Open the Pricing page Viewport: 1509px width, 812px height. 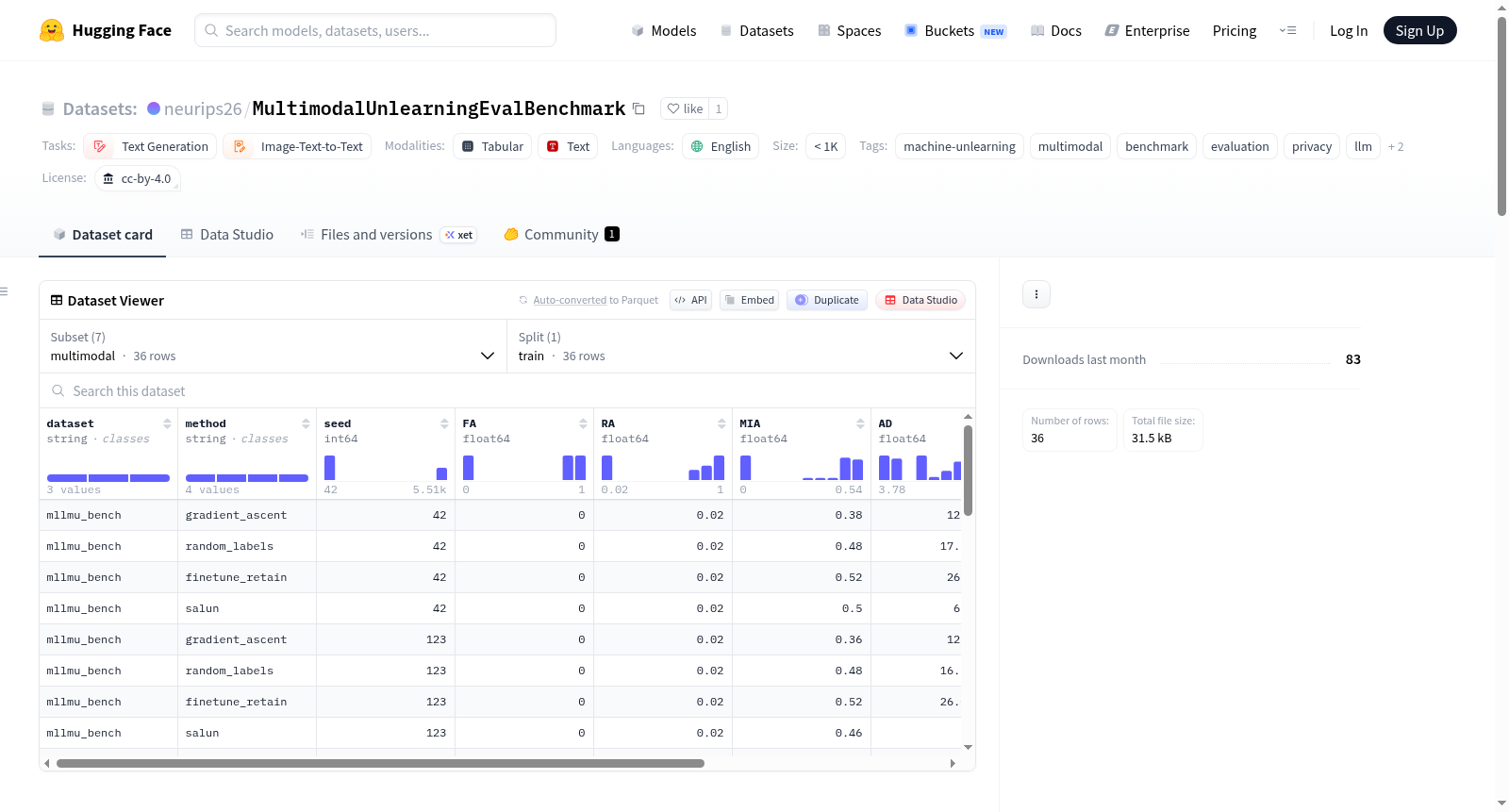click(x=1235, y=30)
